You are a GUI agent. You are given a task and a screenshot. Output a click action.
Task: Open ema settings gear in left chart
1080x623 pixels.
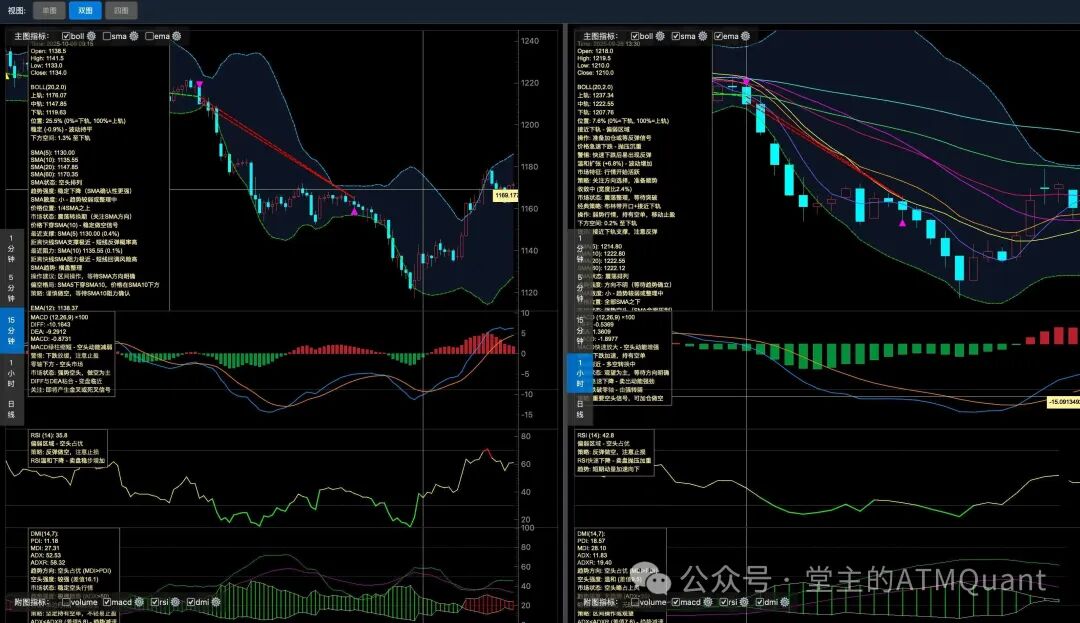[x=176, y=36]
